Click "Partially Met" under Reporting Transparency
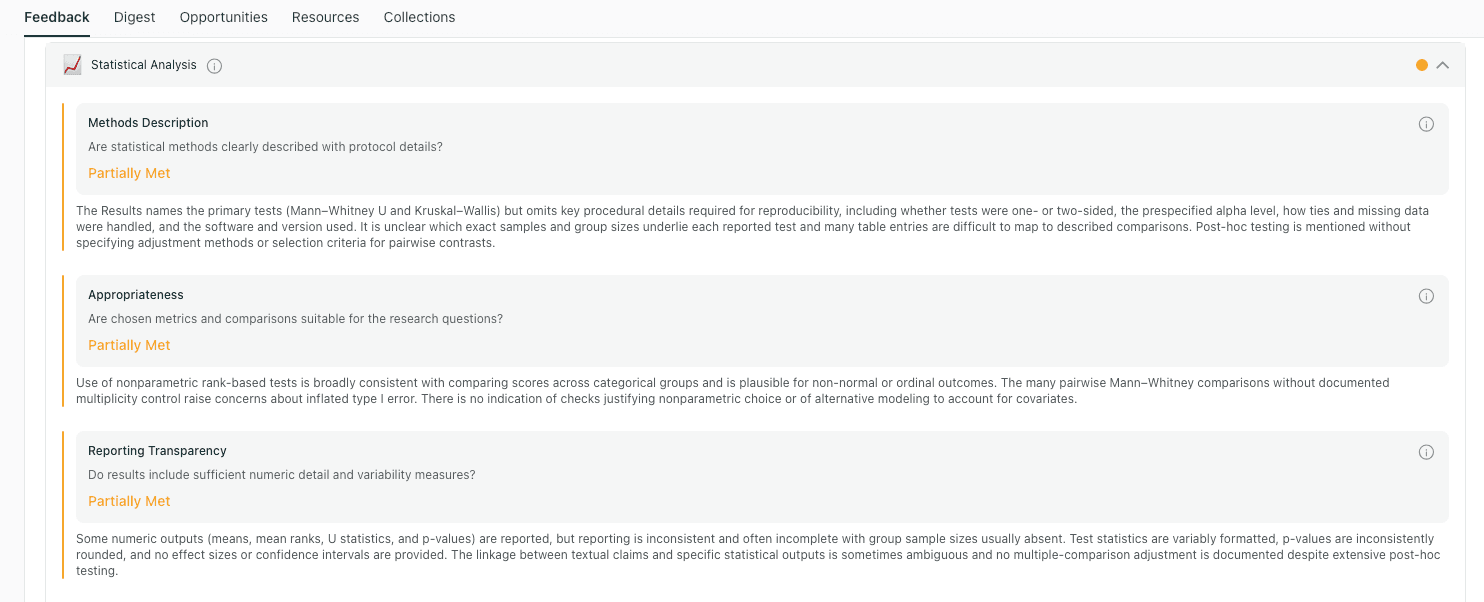1484x602 pixels. pos(129,500)
